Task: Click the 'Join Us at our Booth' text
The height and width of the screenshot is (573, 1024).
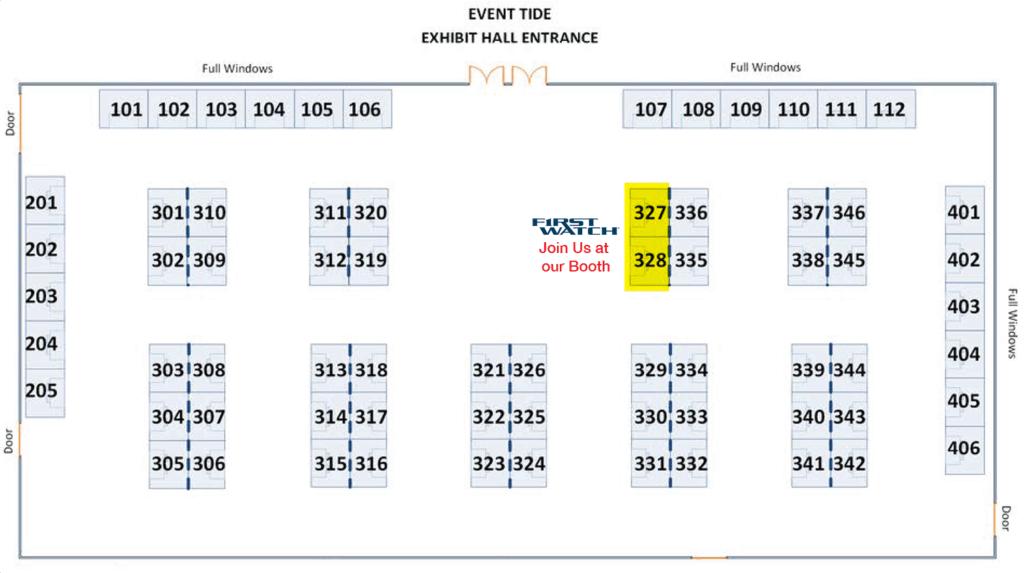Action: pos(575,257)
